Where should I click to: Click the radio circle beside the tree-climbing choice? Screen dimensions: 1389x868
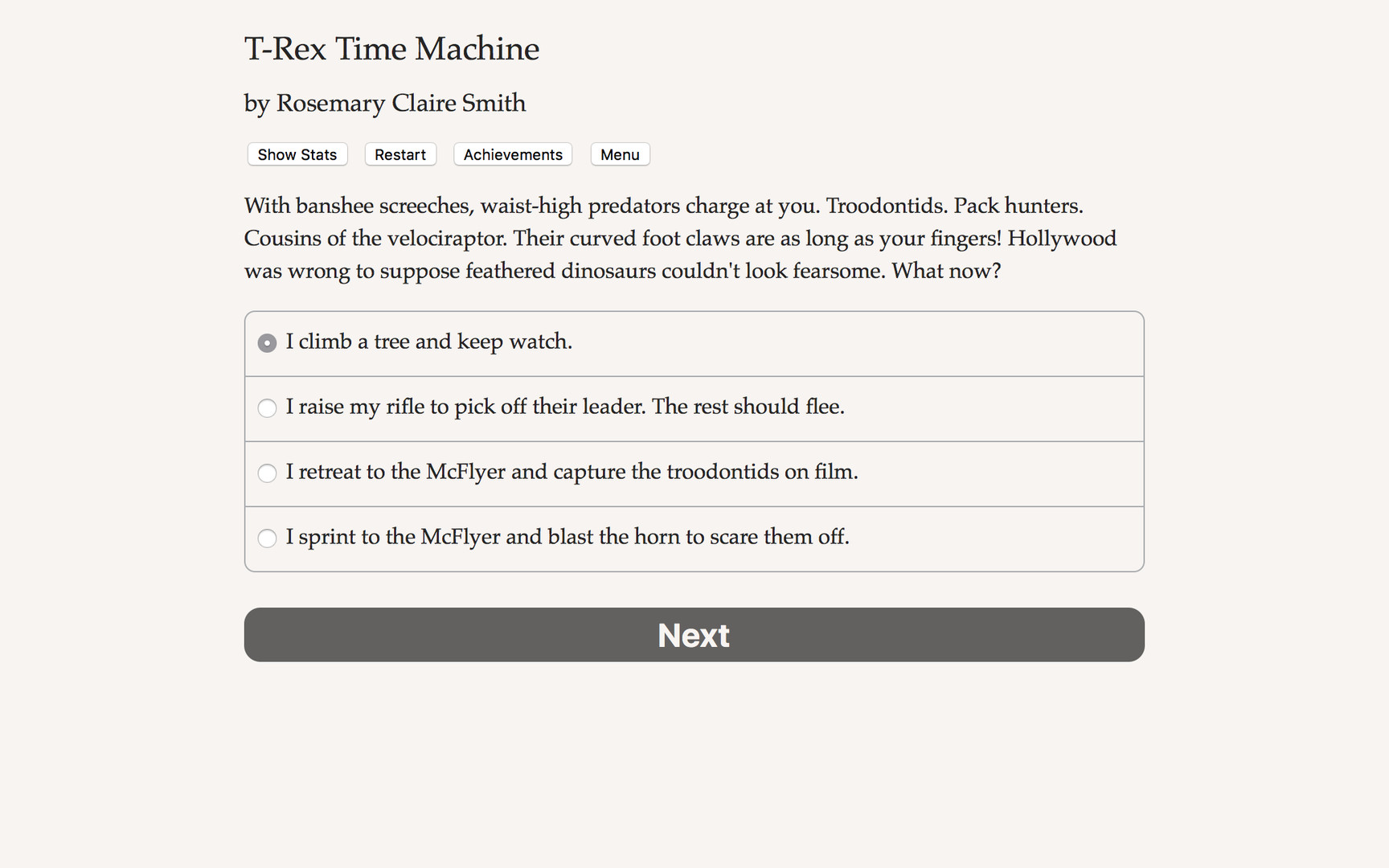click(x=266, y=342)
